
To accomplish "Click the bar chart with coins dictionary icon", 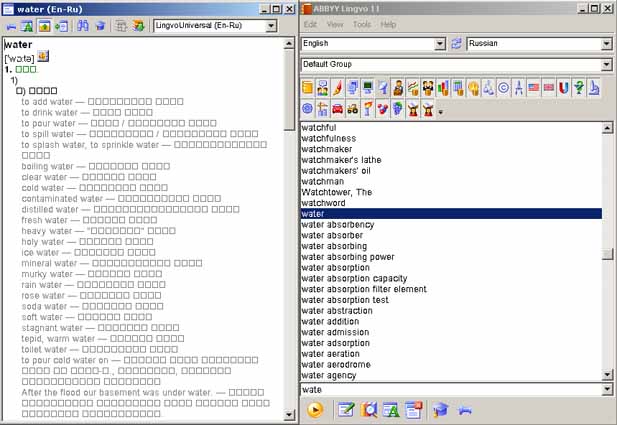I will (443, 88).
